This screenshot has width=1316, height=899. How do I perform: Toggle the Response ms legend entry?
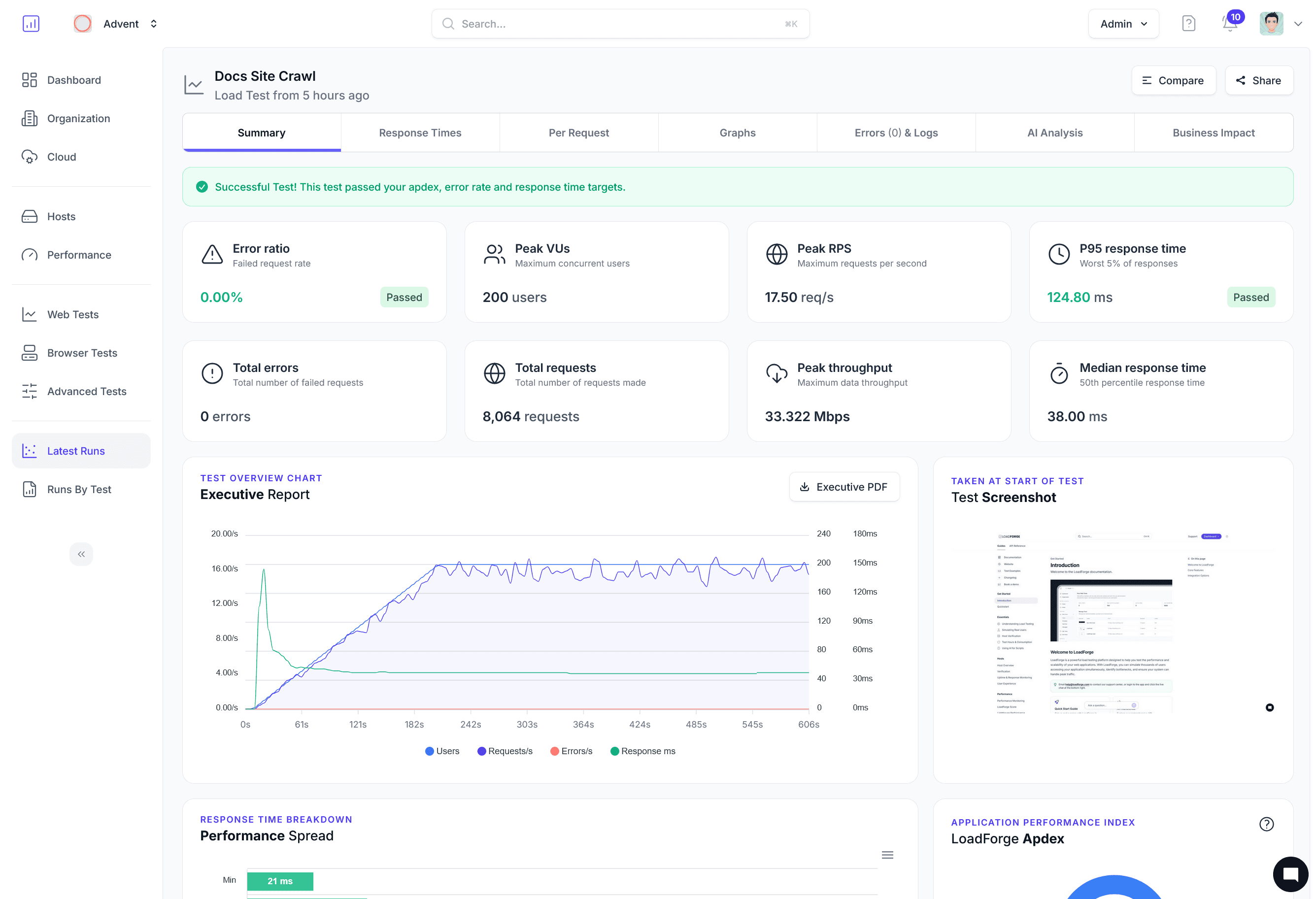point(642,751)
